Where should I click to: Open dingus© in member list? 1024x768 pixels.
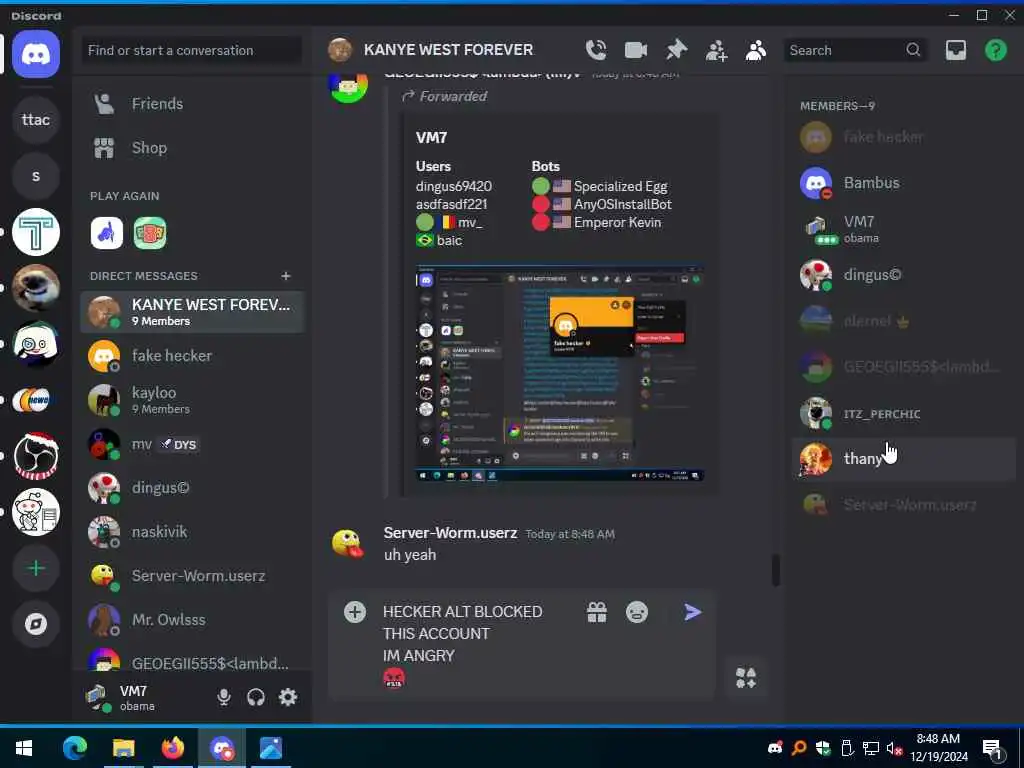coord(903,275)
